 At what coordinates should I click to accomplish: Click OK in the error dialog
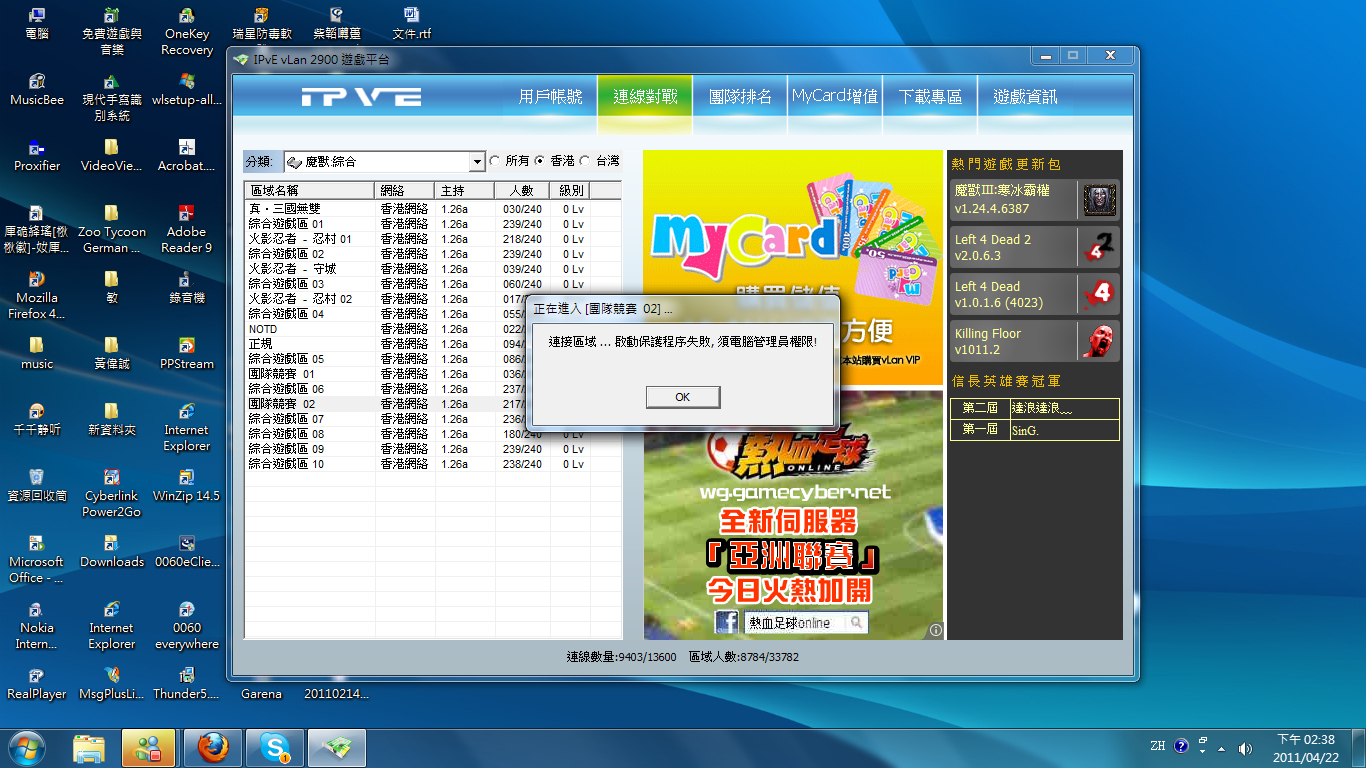682,397
